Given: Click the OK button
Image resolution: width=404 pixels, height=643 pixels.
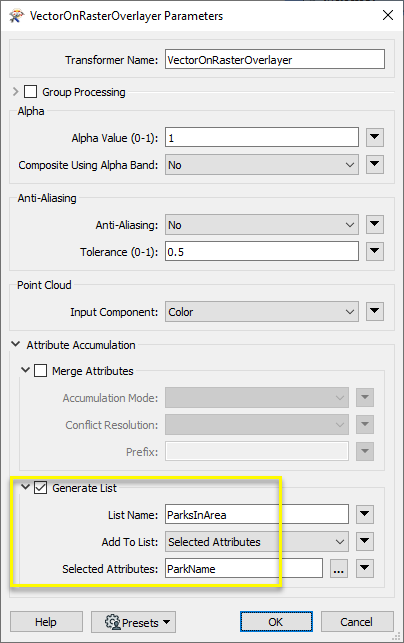Looking at the screenshot, I should coord(276,622).
